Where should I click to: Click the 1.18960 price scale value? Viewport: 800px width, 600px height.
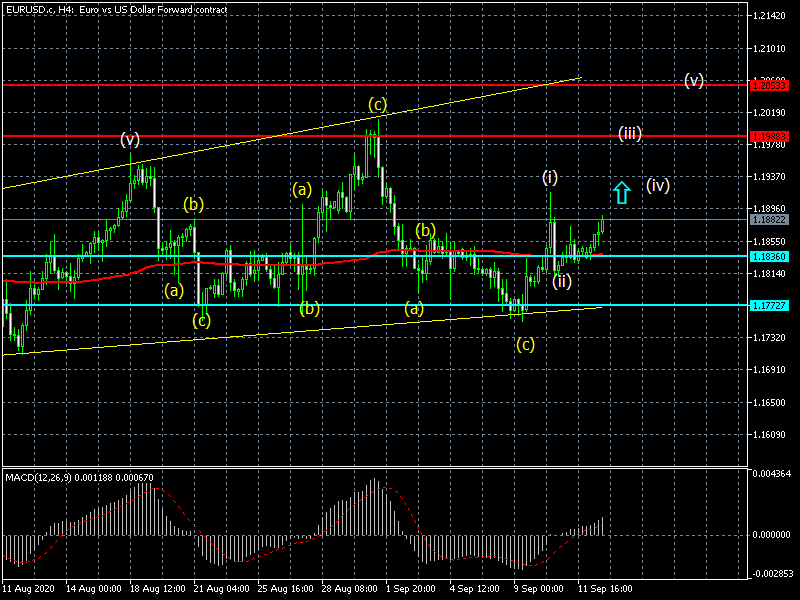click(x=769, y=209)
